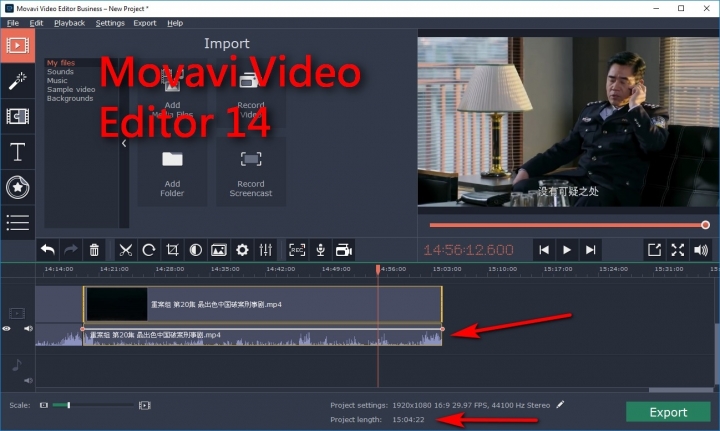Open the image overlay wizard icon
Screen dimensions: 720x431
(219, 250)
